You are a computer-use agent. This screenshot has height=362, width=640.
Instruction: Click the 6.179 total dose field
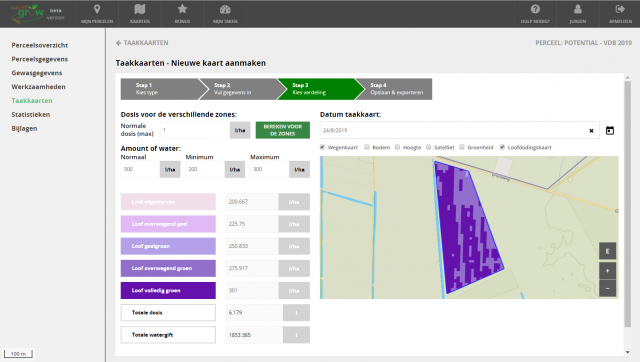point(254,313)
